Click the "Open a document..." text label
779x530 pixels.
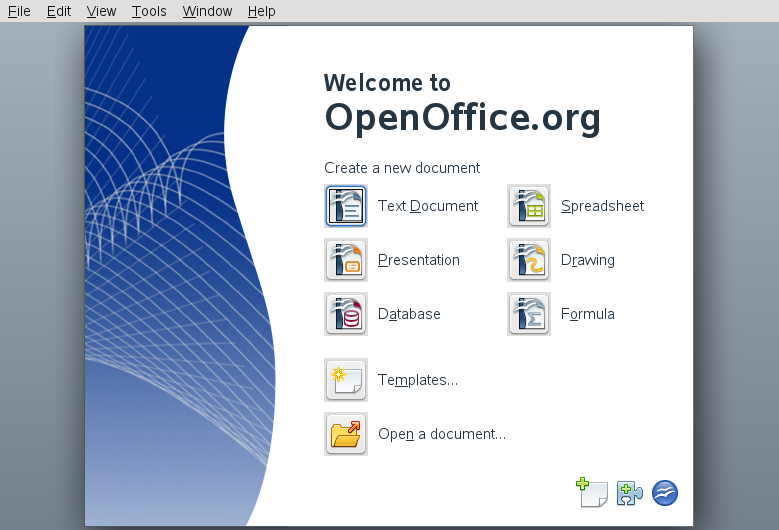pos(441,434)
